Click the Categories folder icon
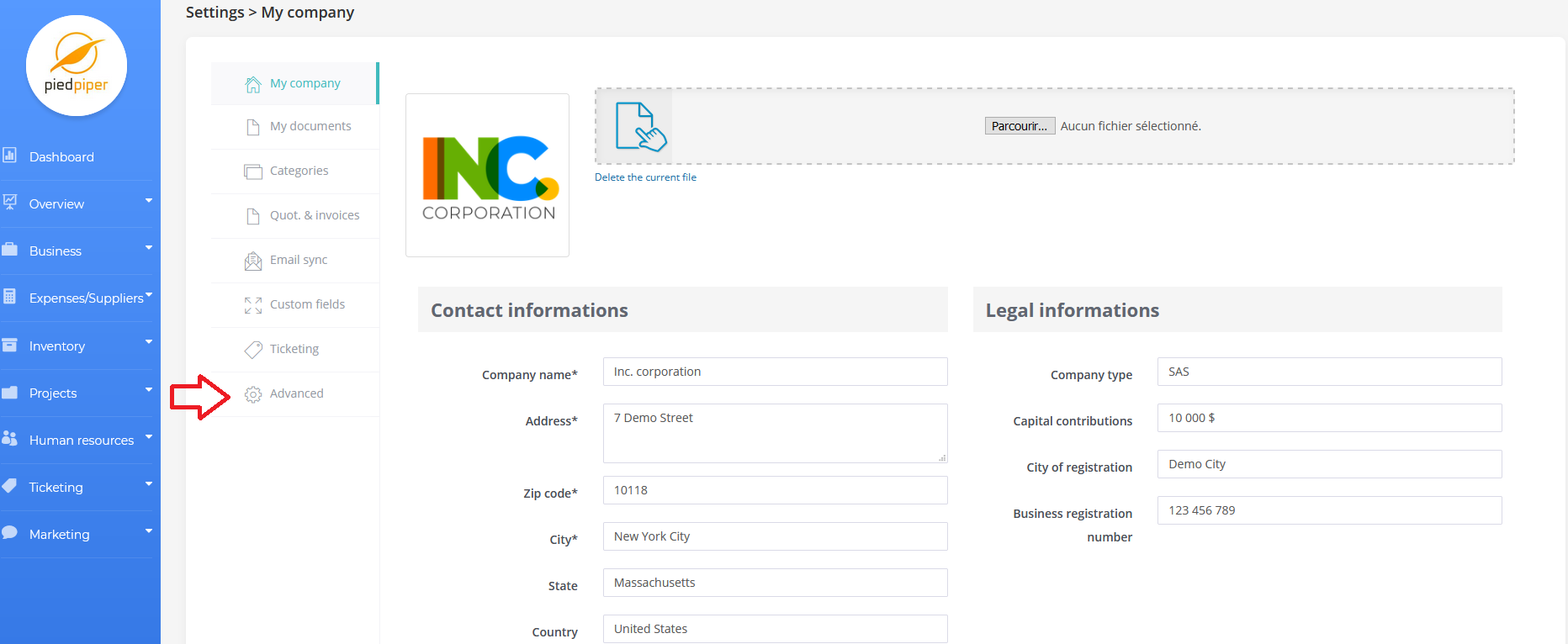Viewport: 1568px width, 644px height. (252, 172)
